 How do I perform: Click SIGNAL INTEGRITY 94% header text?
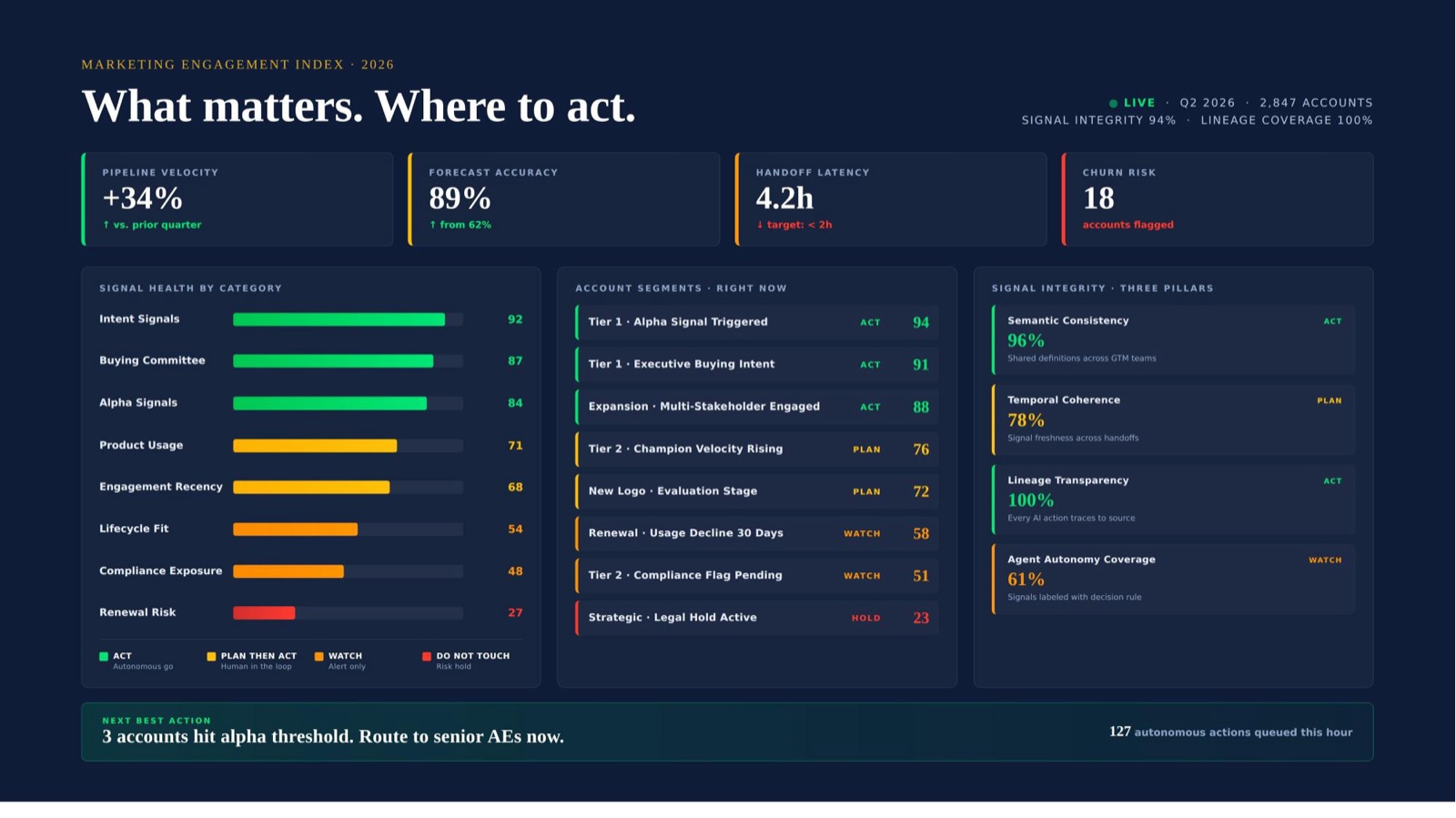pos(1098,120)
